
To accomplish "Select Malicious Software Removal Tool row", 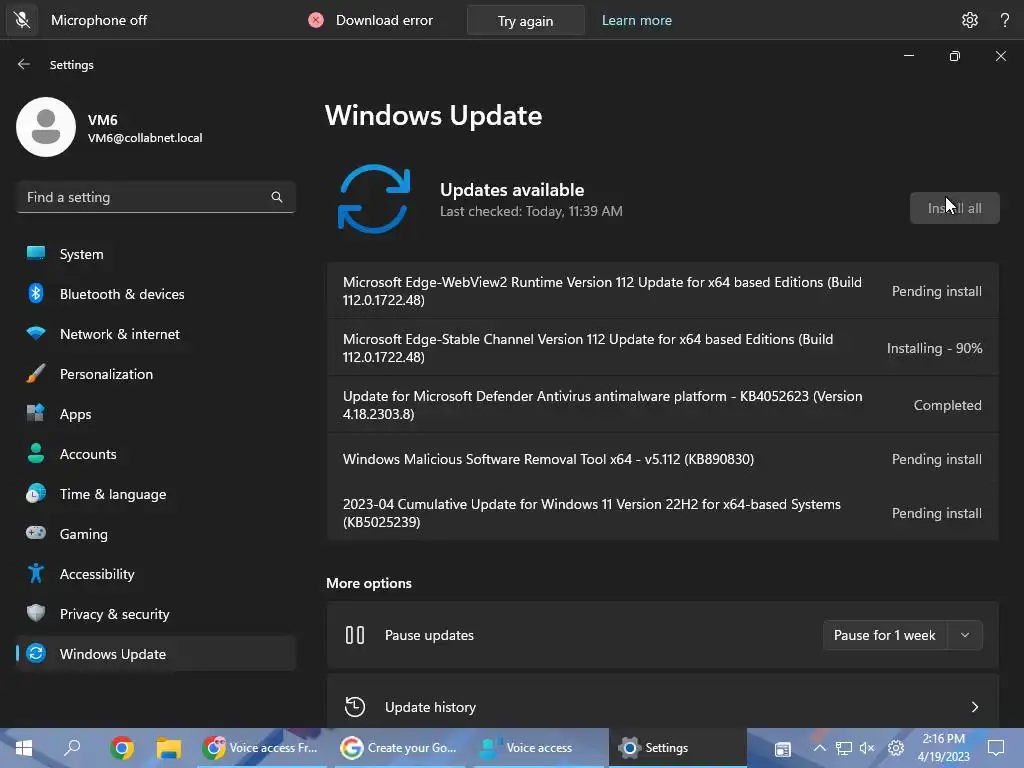I will [x=662, y=459].
